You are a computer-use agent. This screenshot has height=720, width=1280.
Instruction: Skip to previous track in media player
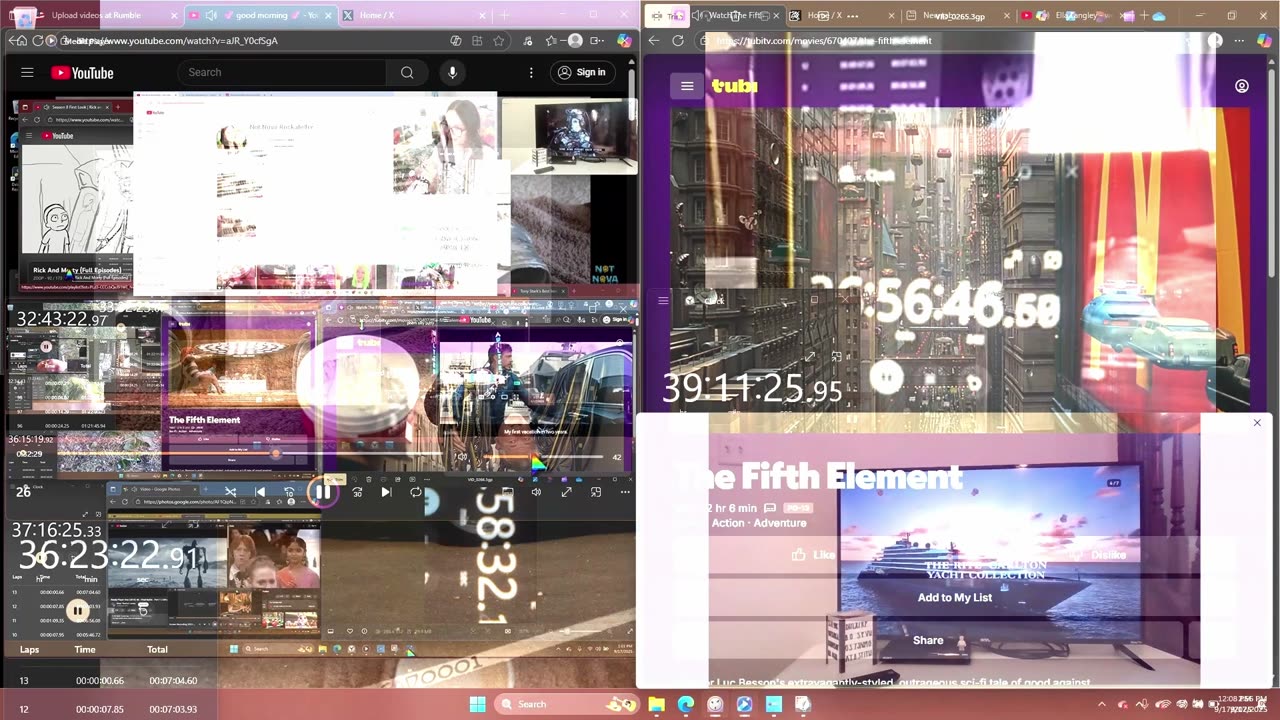(260, 492)
